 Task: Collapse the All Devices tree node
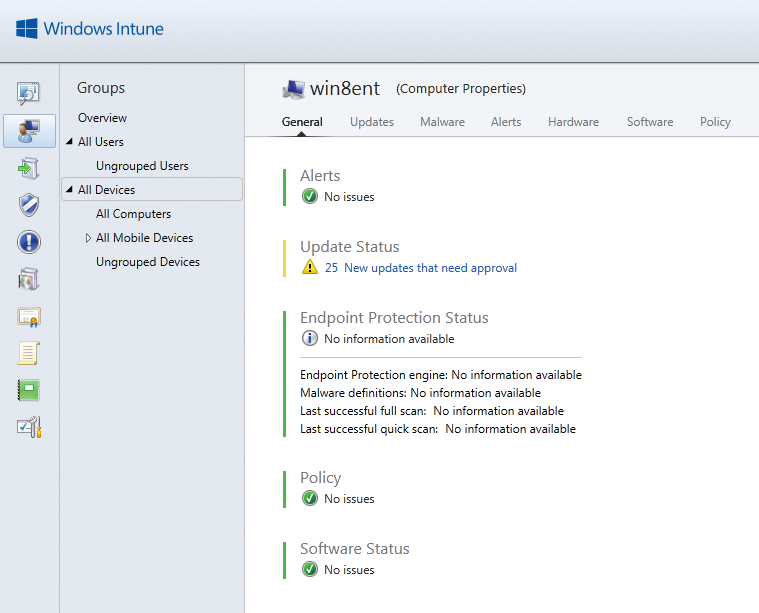pyautogui.click(x=69, y=189)
